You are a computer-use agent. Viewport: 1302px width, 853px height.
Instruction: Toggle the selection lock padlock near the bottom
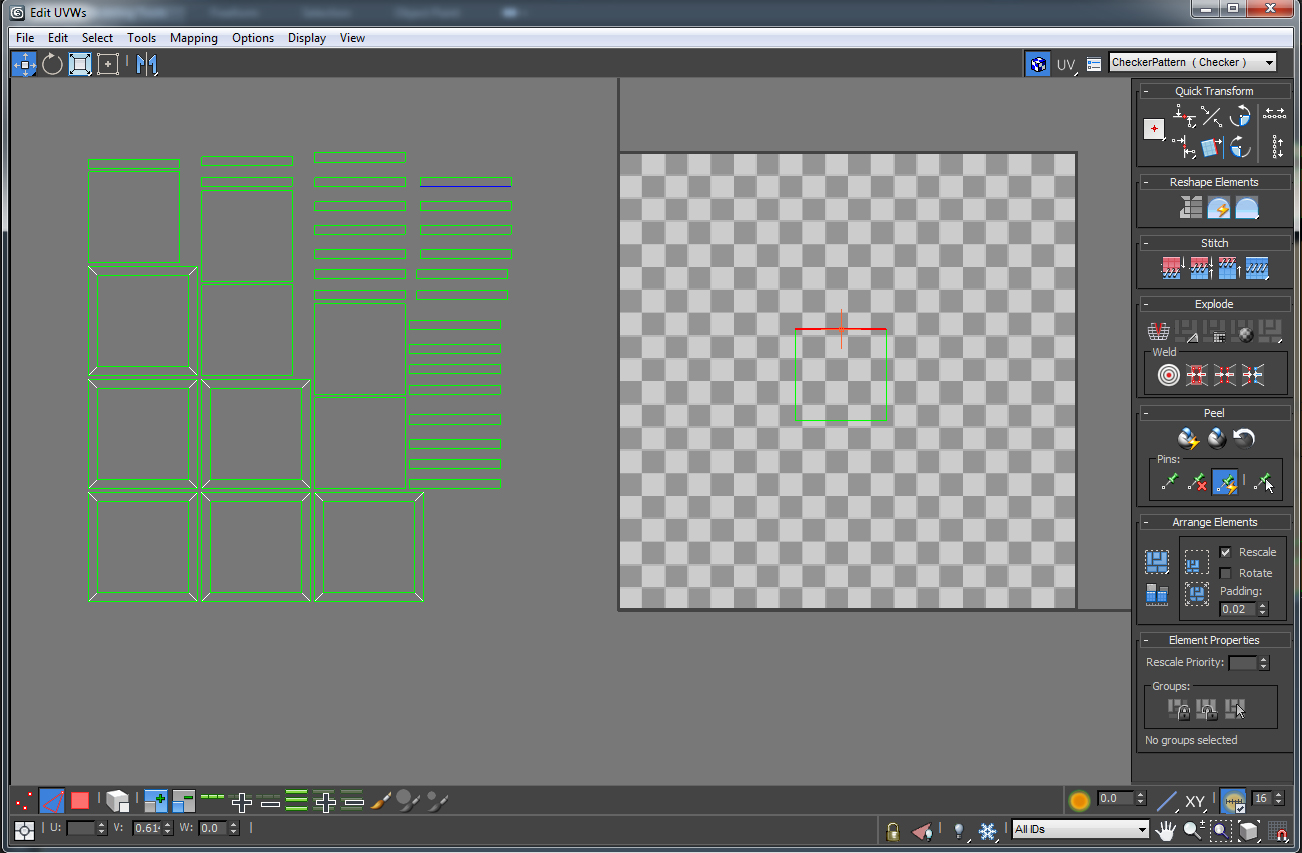point(891,831)
